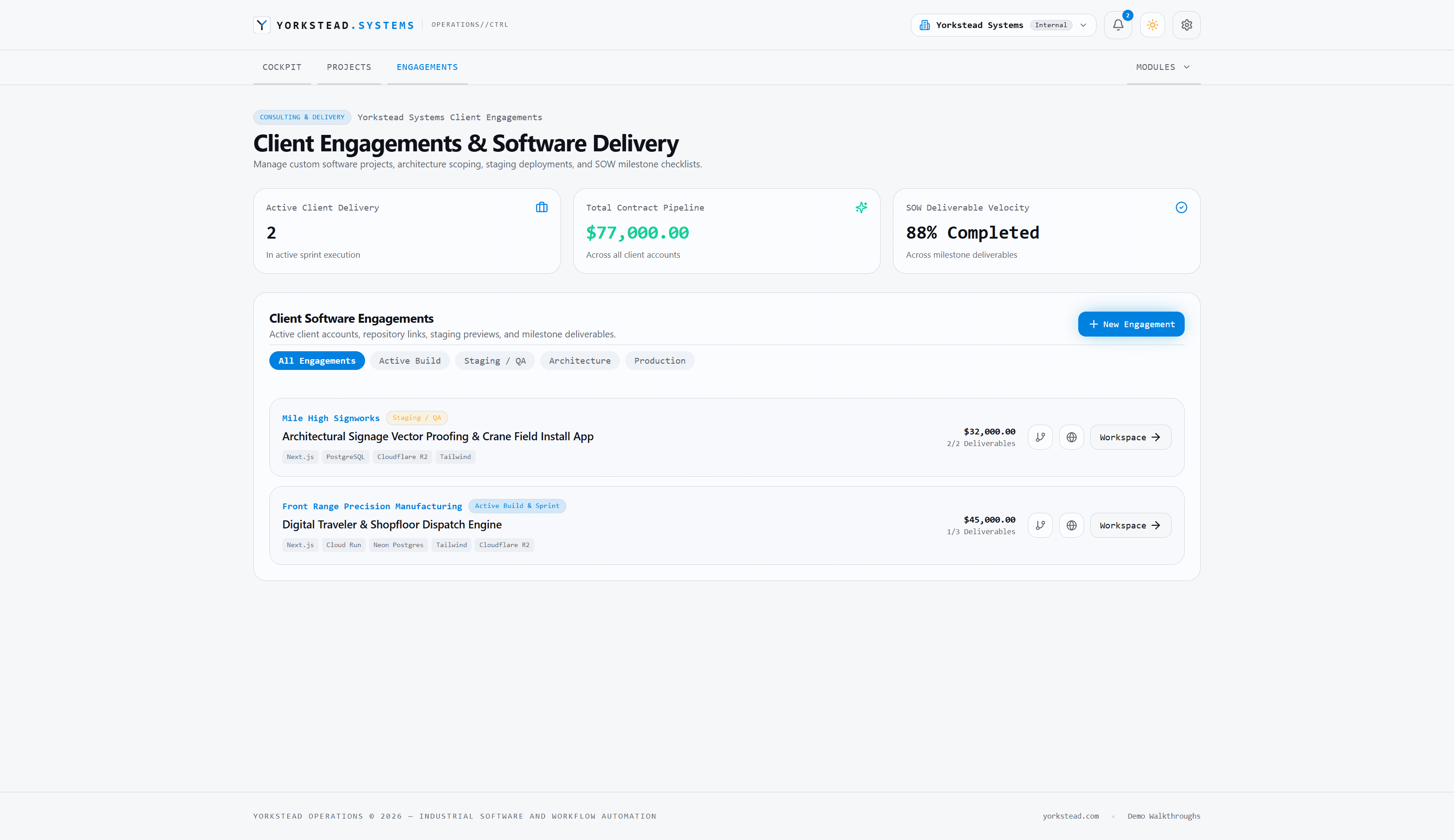Open Front Range Precision Manufacturing client link
The image size is (1454, 840).
pyautogui.click(x=372, y=507)
